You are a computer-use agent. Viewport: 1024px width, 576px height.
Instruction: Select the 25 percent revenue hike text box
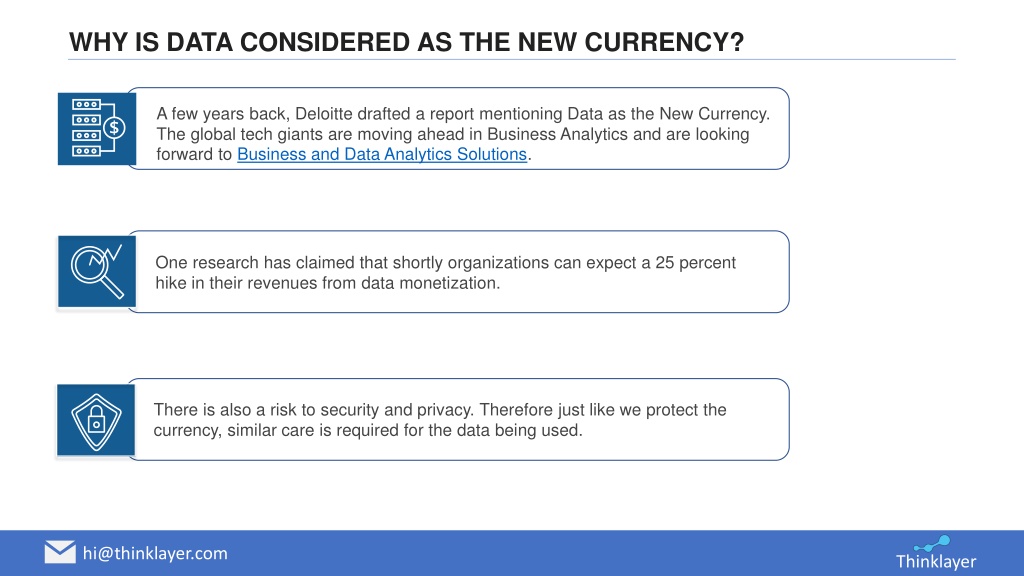458,272
